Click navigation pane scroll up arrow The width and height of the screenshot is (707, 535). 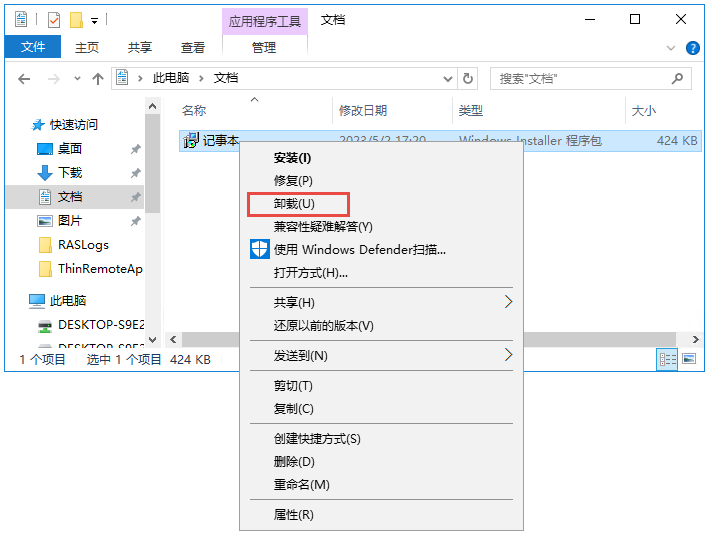(x=152, y=106)
